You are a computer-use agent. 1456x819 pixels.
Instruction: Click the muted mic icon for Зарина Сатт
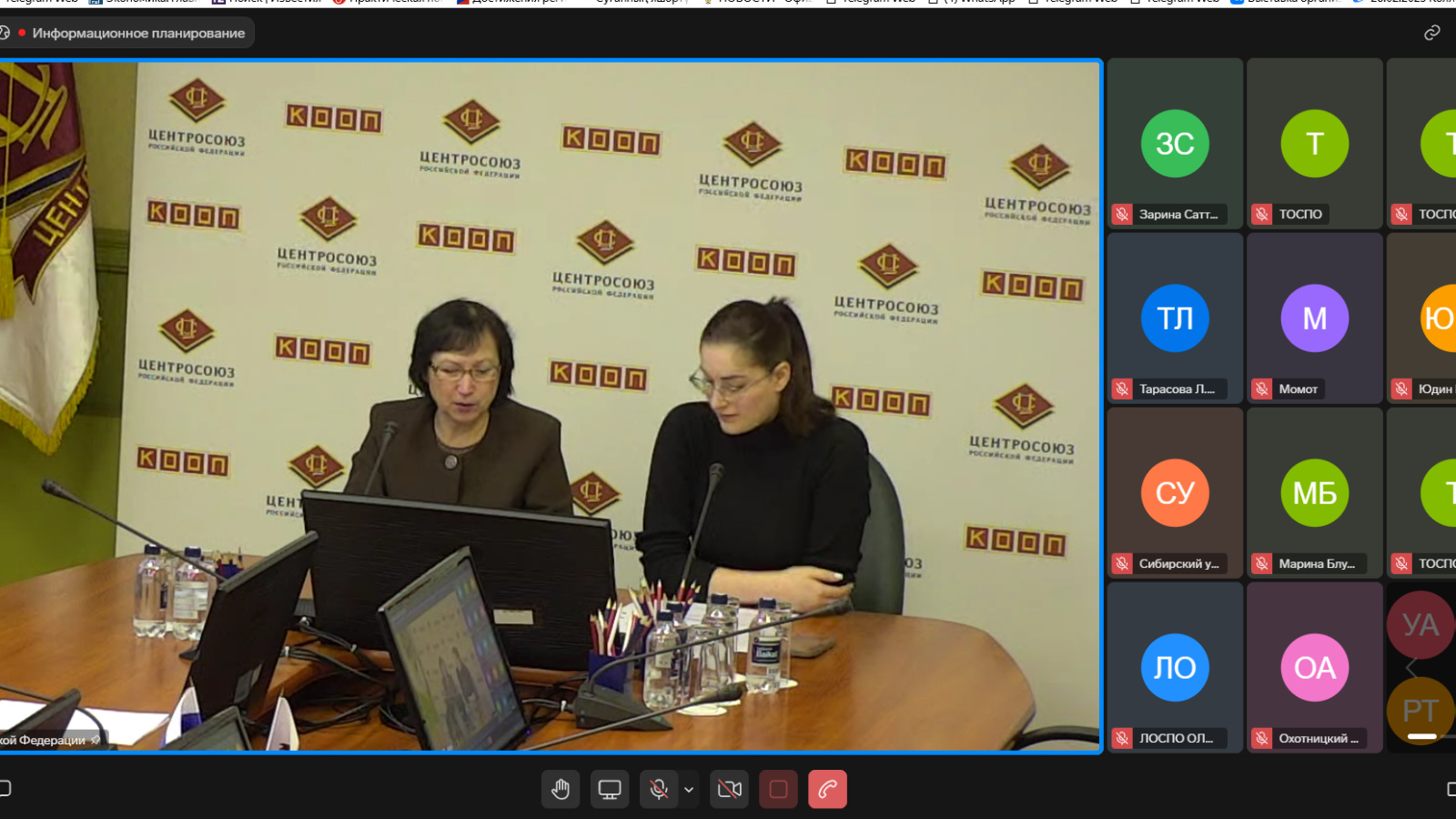click(1122, 215)
